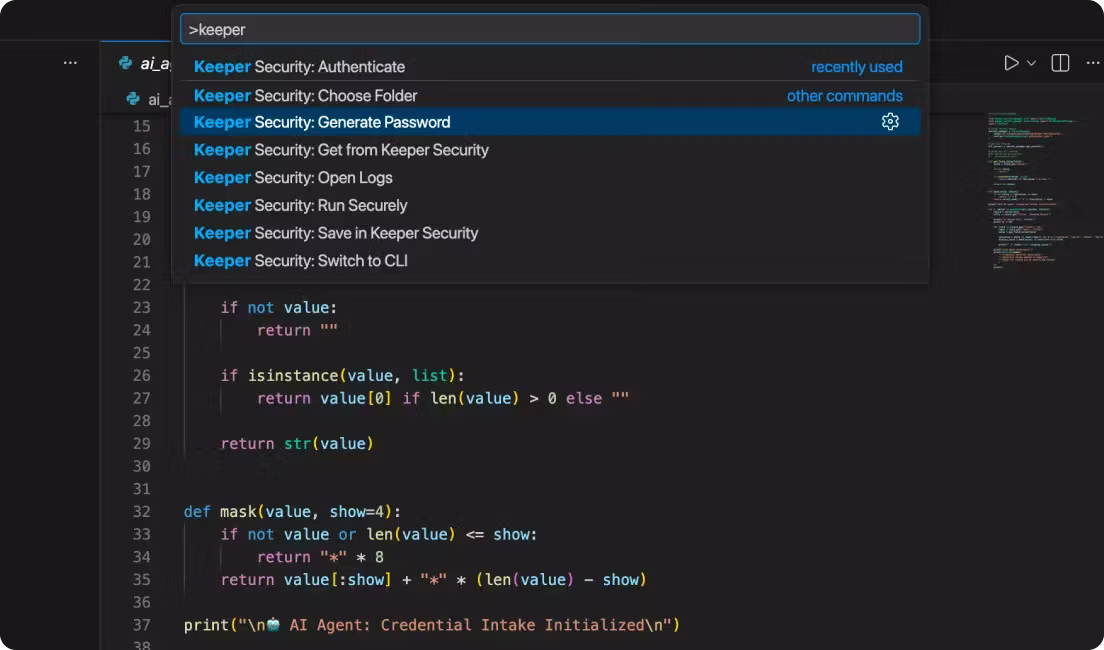Click line number 32 in the gutter
Screen dimensions: 1104x650
141,511
